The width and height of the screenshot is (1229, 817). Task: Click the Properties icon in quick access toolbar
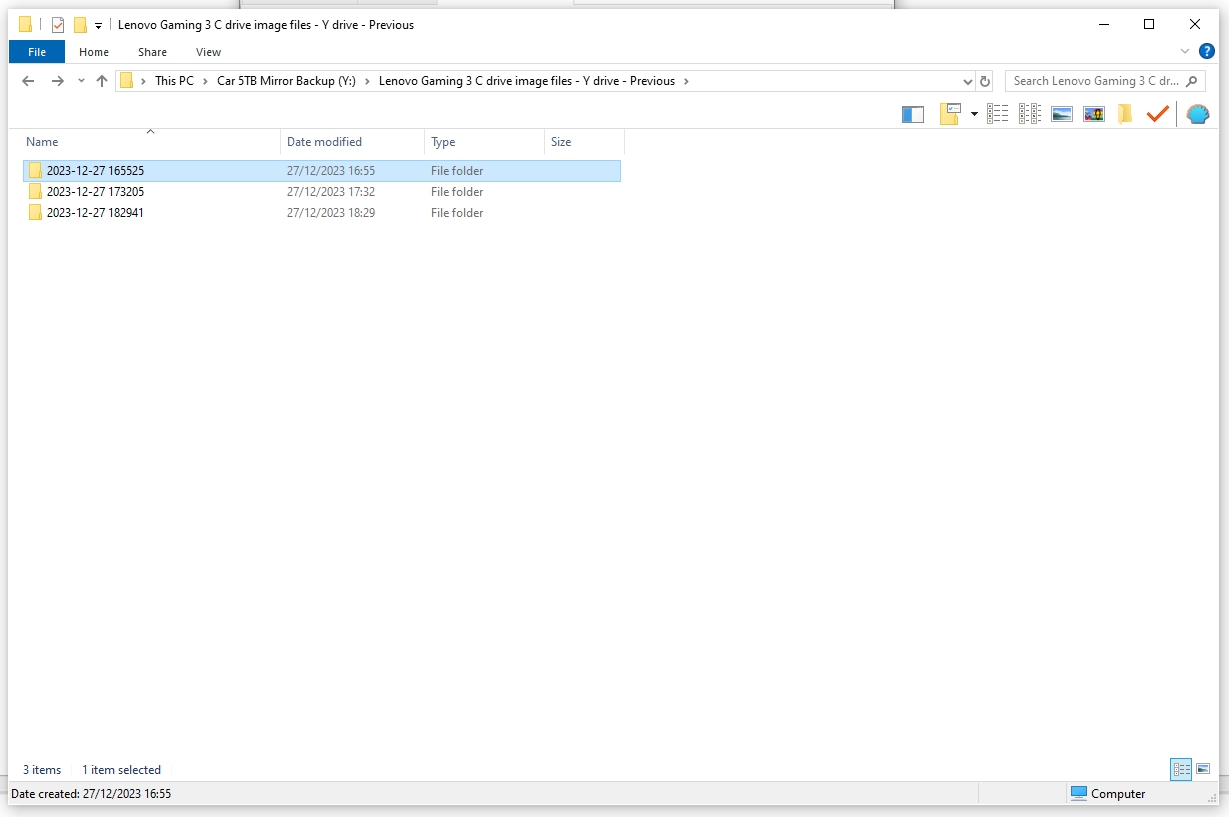click(58, 25)
